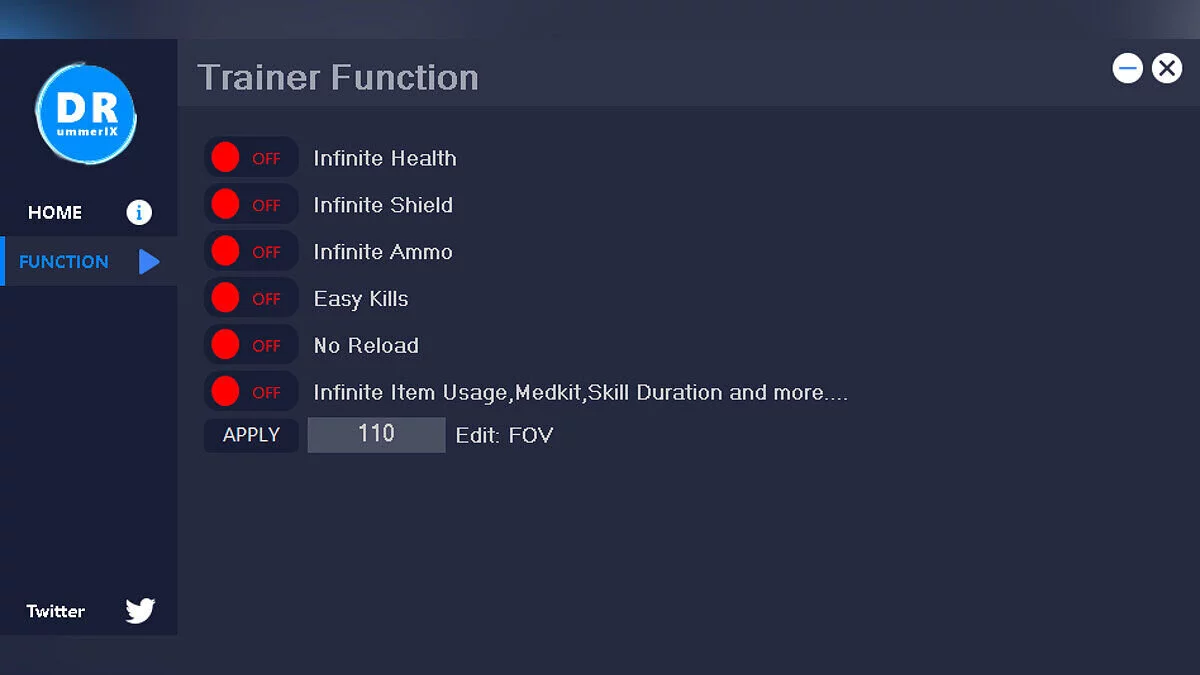Screen dimensions: 1200x675
Task: Click the Edit: FOV label
Action: pos(504,435)
